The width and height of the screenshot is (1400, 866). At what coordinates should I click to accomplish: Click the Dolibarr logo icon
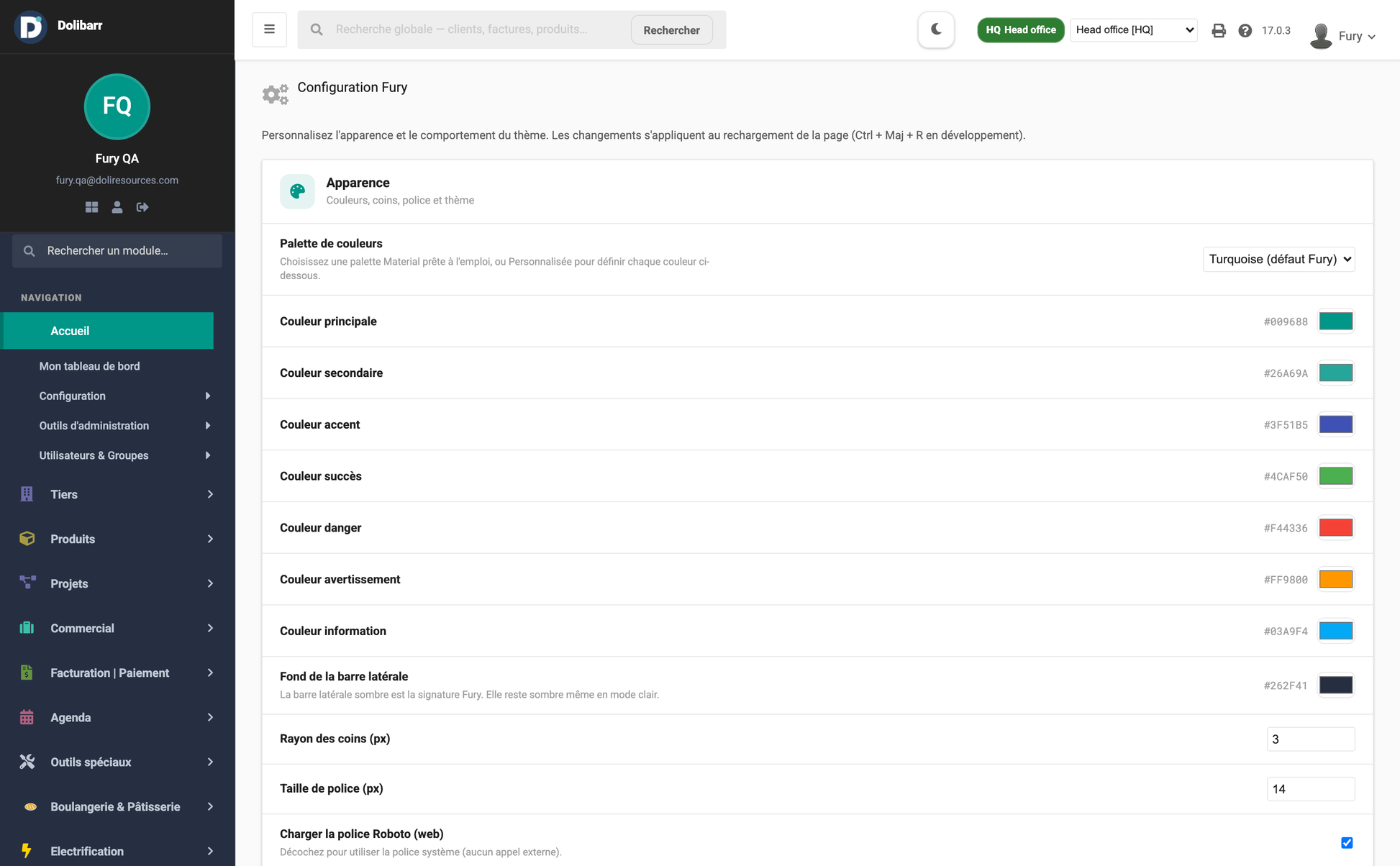[30, 27]
